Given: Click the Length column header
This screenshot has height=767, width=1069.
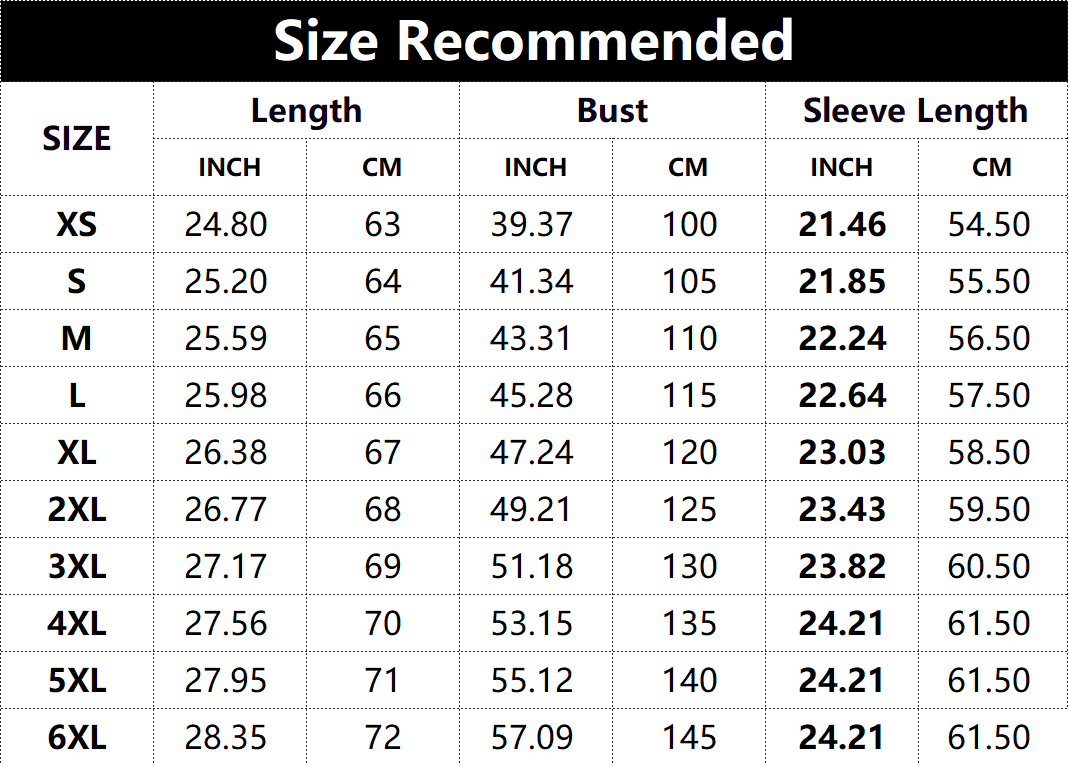Looking at the screenshot, I should point(306,111).
